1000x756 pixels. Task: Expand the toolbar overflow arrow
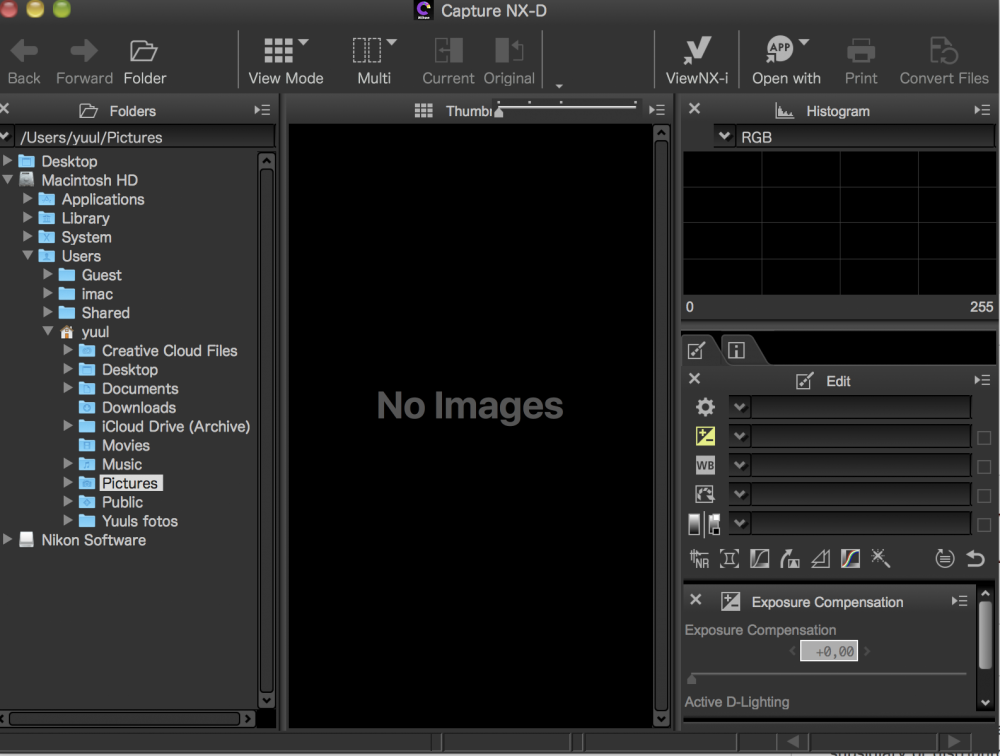(x=559, y=85)
